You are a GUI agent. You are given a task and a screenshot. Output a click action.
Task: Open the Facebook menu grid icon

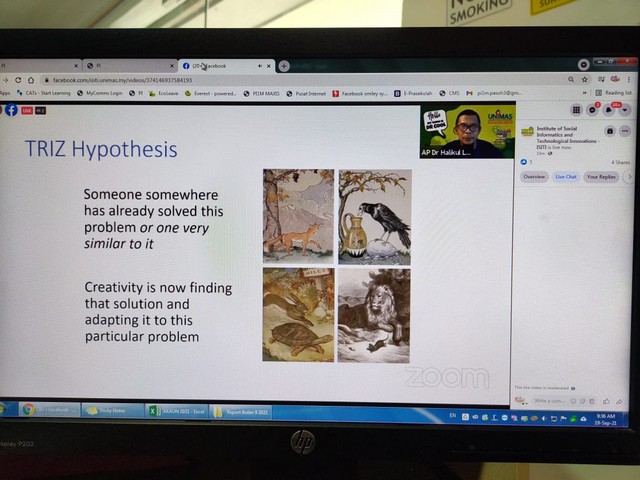(x=576, y=110)
